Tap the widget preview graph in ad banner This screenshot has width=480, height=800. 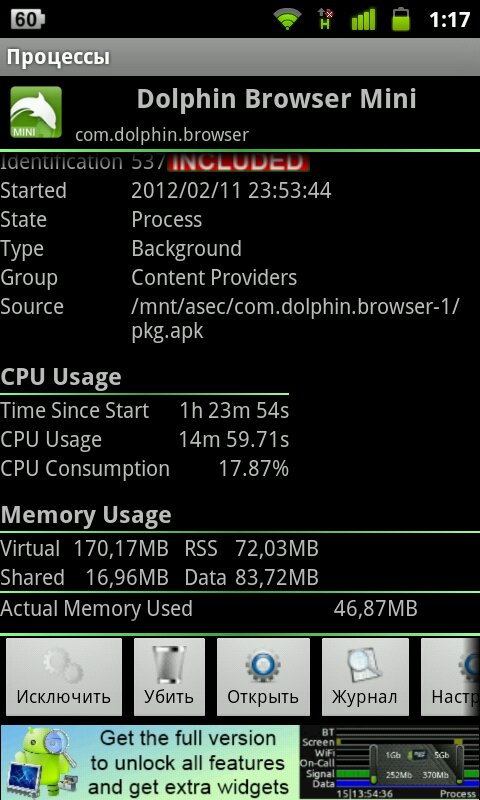pos(390,762)
